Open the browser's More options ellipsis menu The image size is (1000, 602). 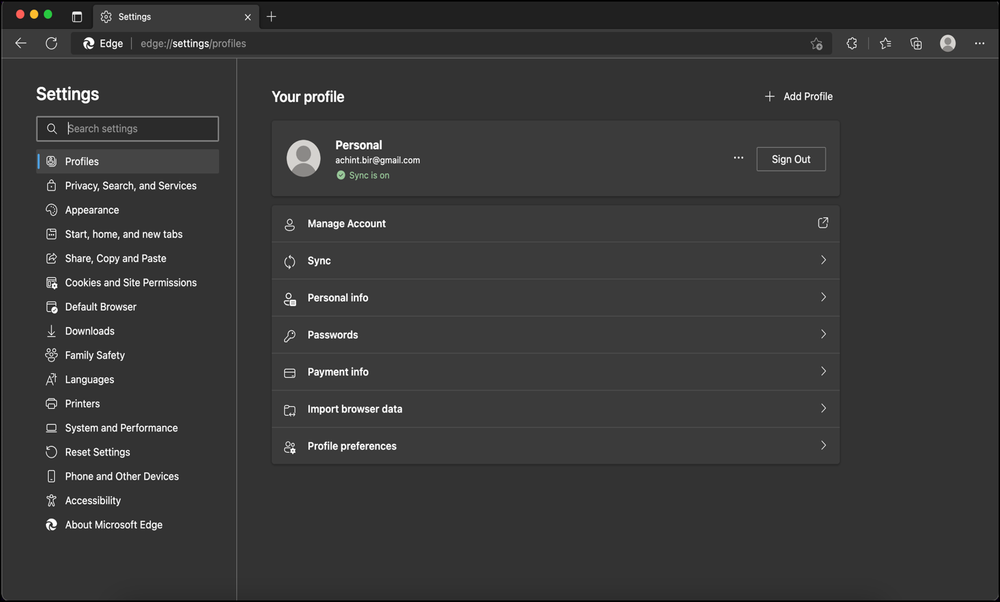pyautogui.click(x=979, y=43)
